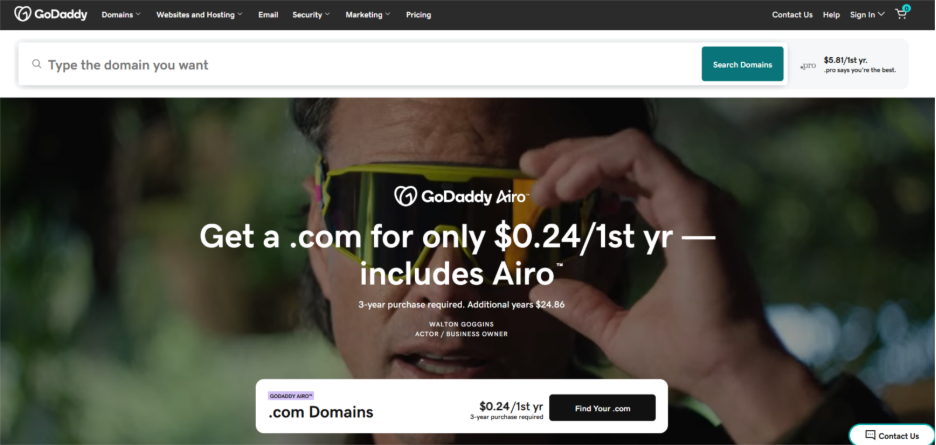936x445 pixels.
Task: Open the Security dropdown menu
Action: tap(311, 15)
